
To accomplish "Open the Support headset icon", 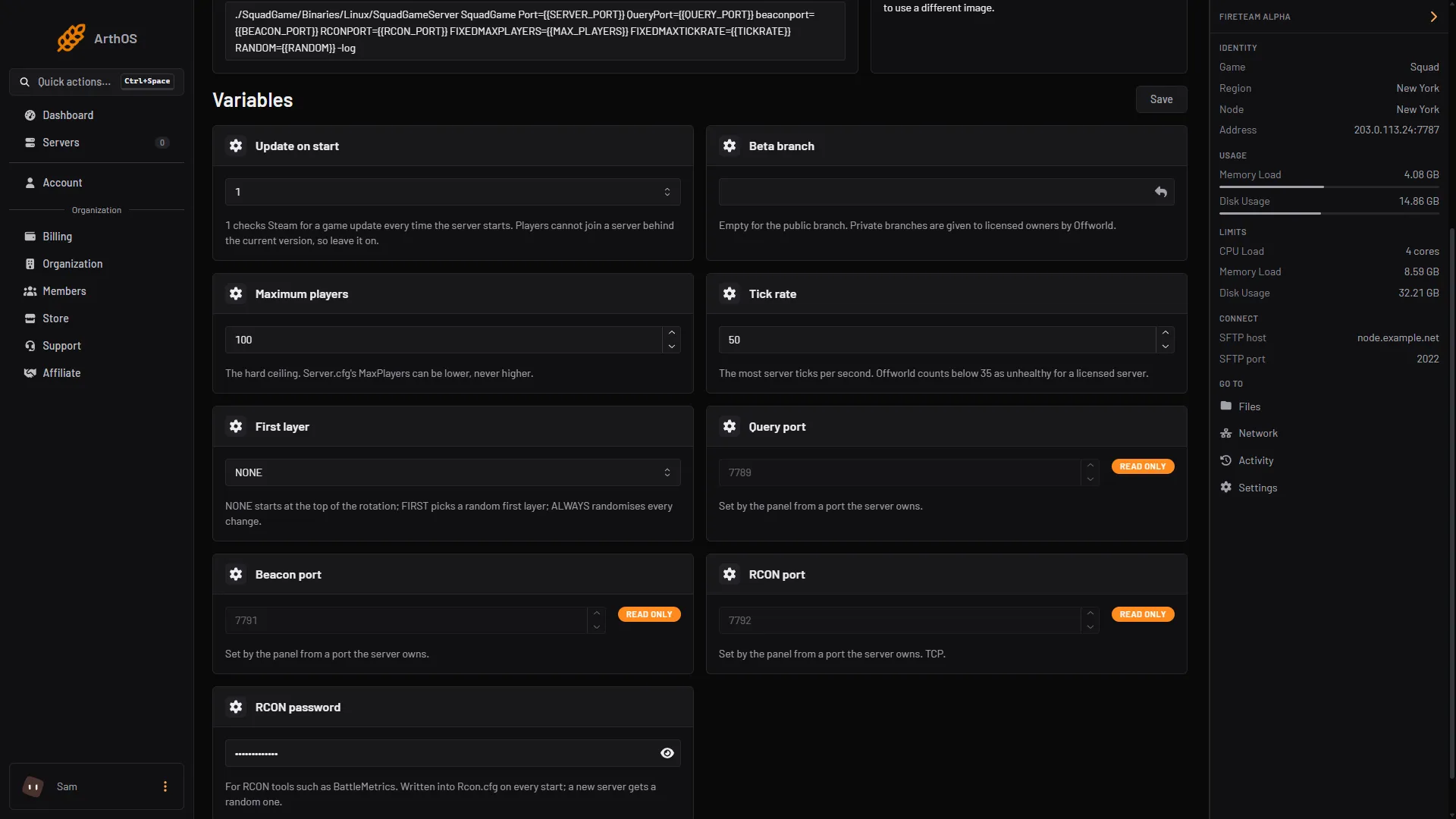I will coord(30,346).
